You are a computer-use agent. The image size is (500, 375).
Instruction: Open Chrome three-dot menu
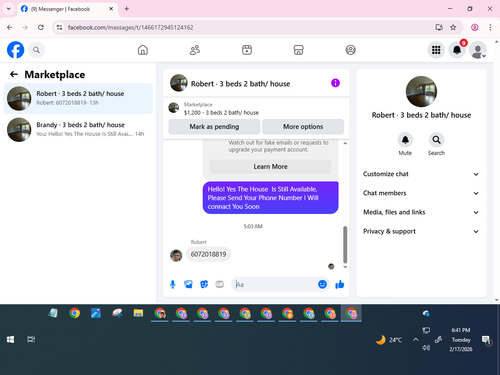click(x=490, y=27)
